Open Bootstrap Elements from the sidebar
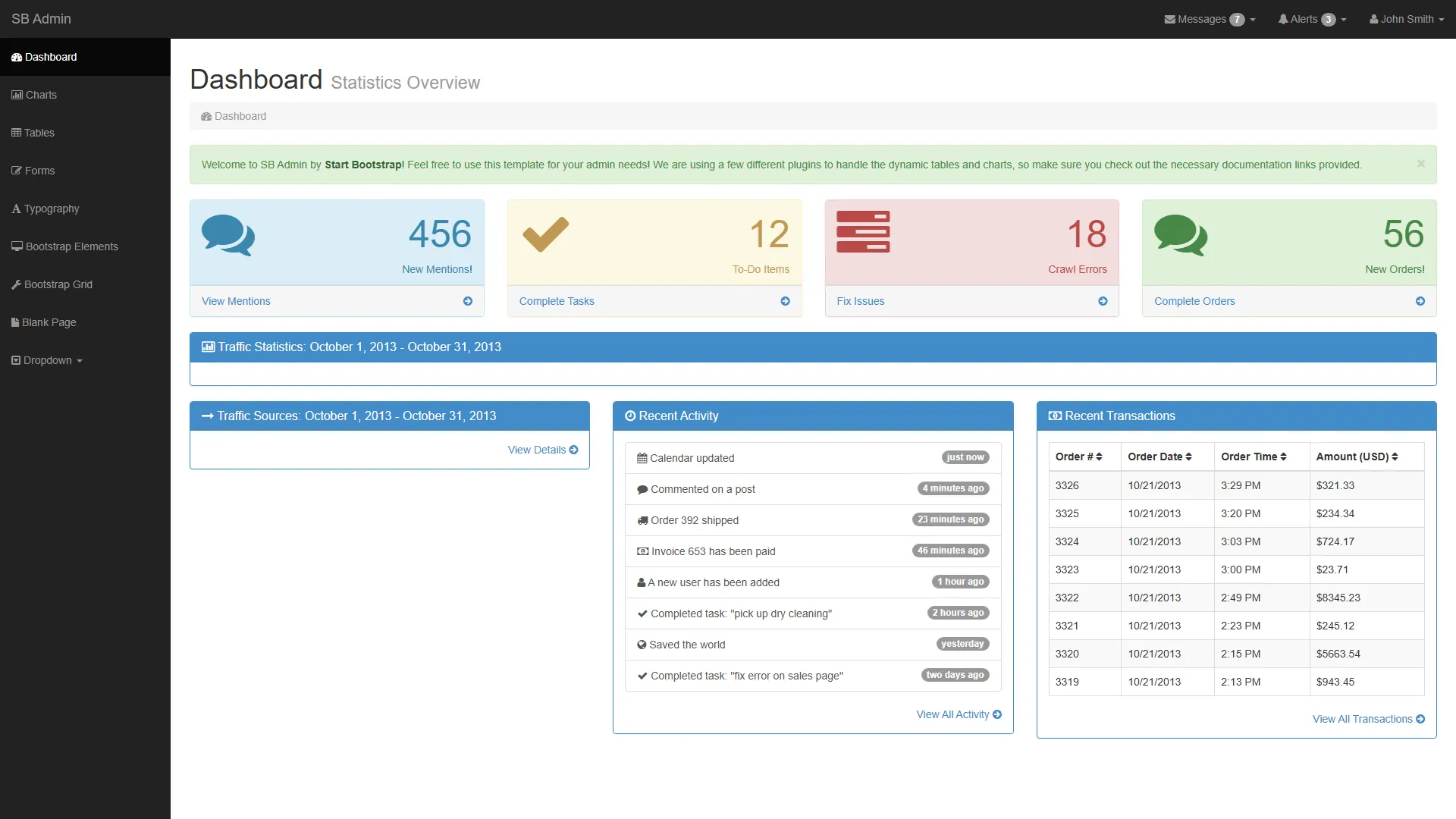 (85, 246)
